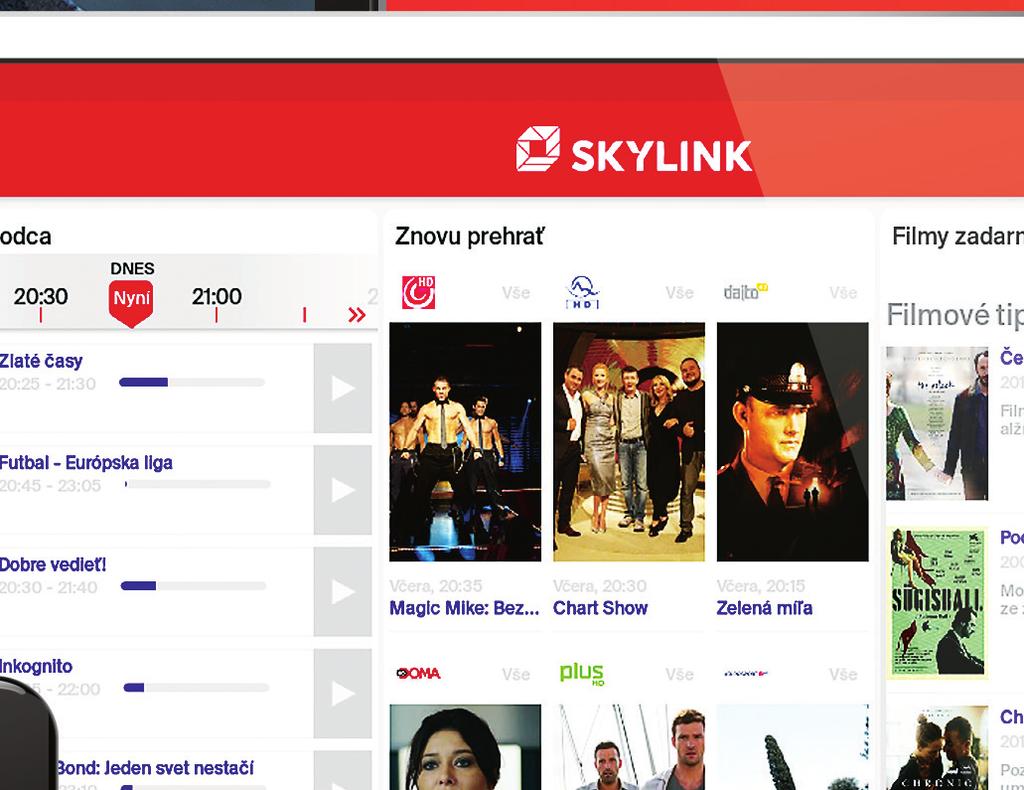Show all replays via Vše next to red HD logo
The height and width of the screenshot is (790, 1024).
pos(516,292)
